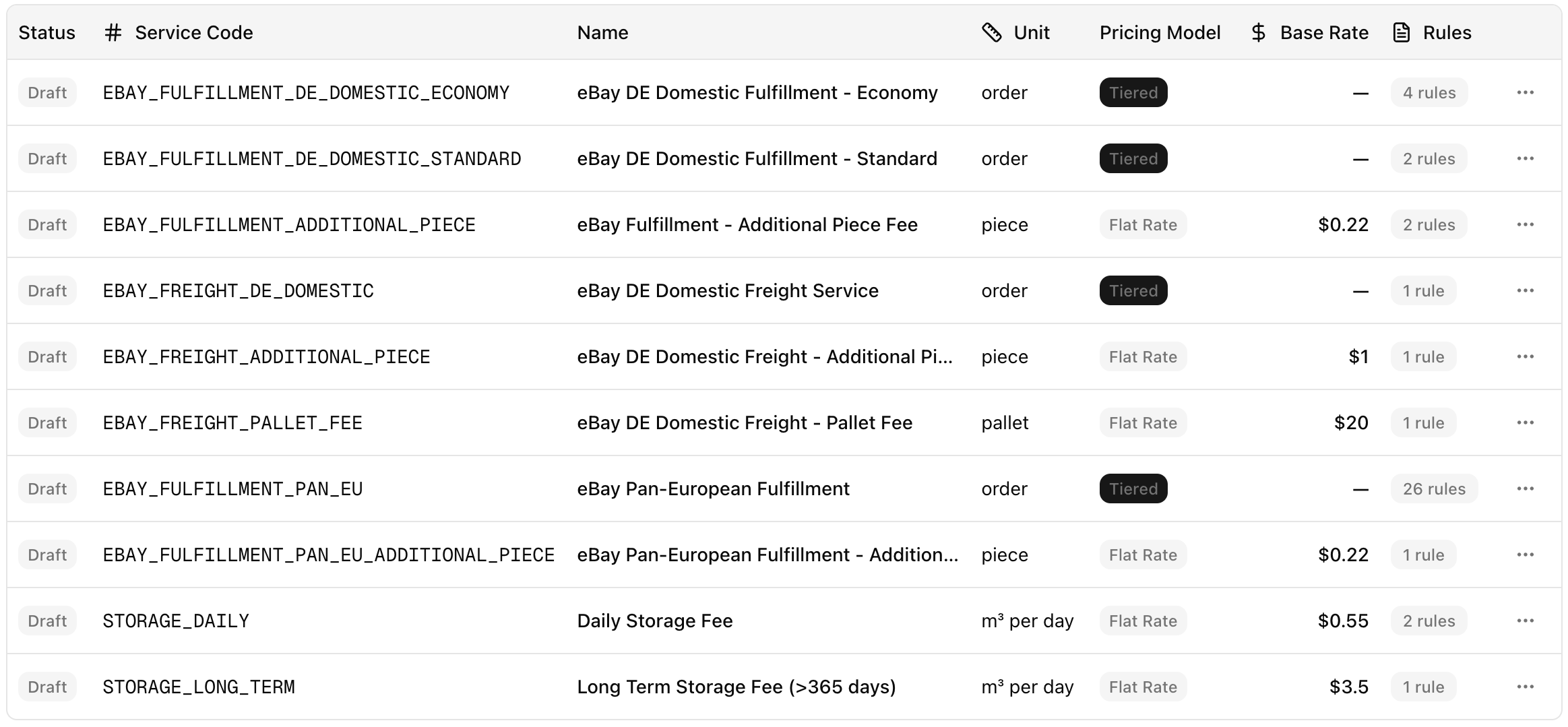Select the EBAY_FREIGHT_DE_DOMESTIC service code

238,290
